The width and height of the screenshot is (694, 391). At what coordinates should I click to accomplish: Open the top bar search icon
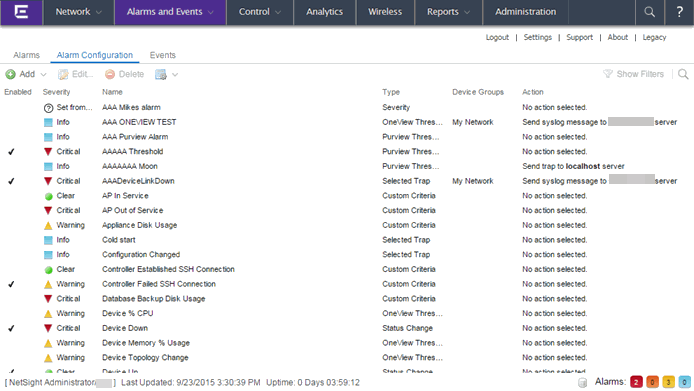point(649,12)
